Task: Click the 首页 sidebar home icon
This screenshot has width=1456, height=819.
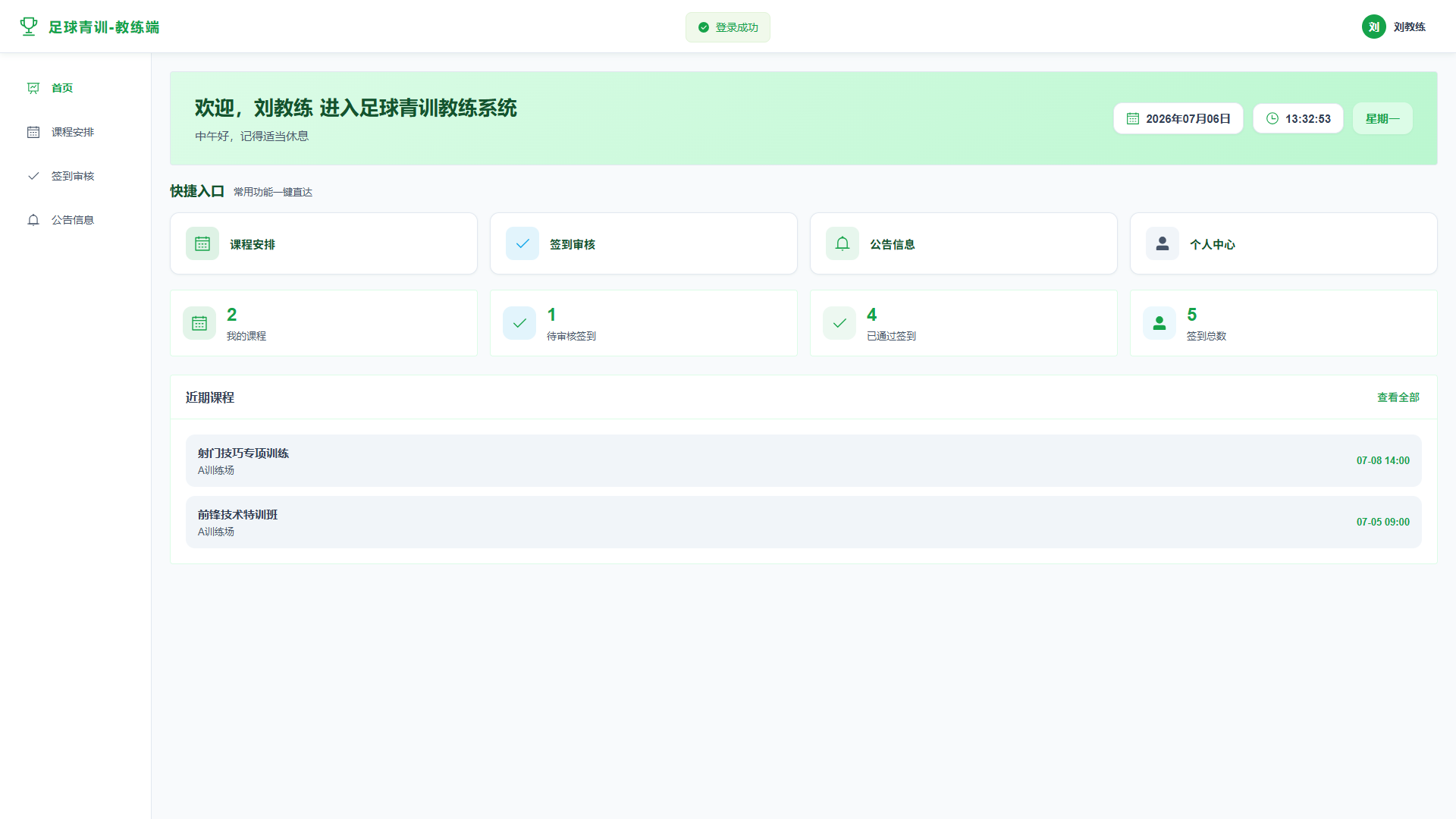Action: [33, 88]
